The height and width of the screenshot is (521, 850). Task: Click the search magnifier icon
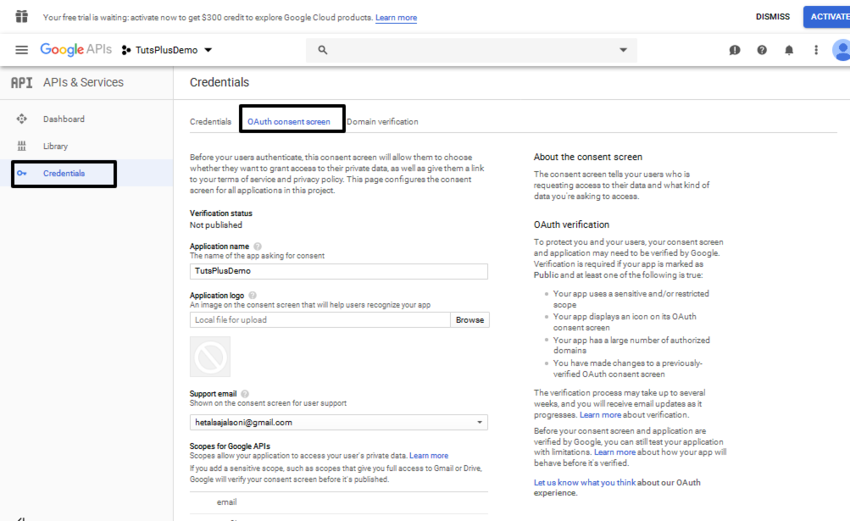[323, 50]
